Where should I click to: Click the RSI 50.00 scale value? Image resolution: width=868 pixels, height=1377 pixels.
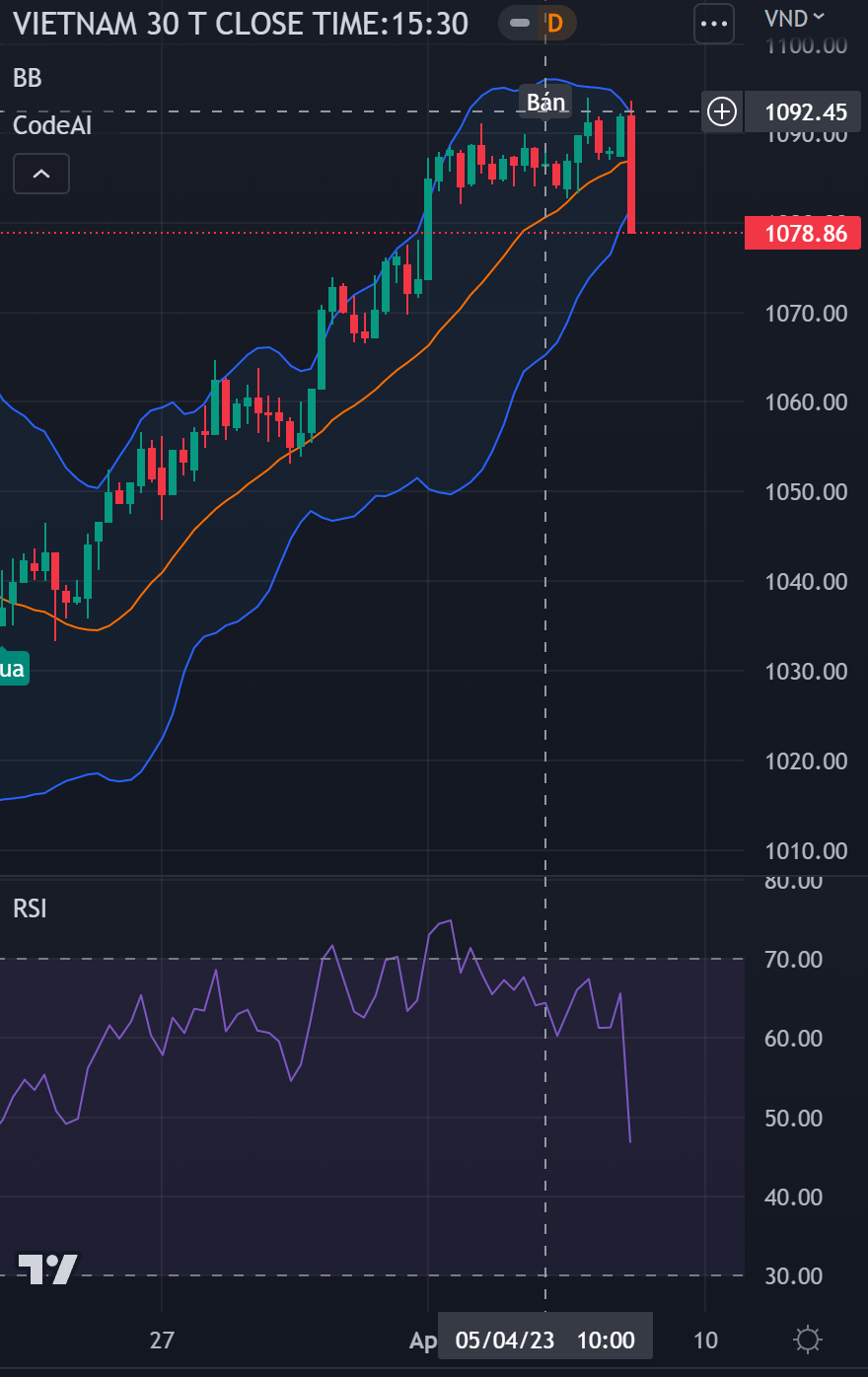[x=793, y=1119]
